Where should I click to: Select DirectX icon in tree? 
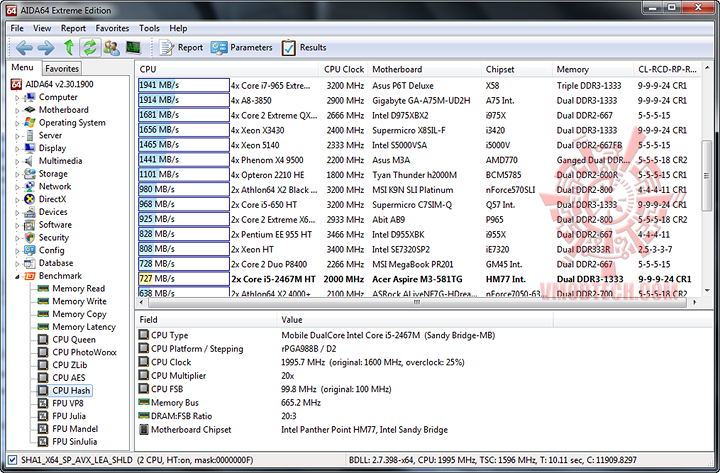[30, 199]
